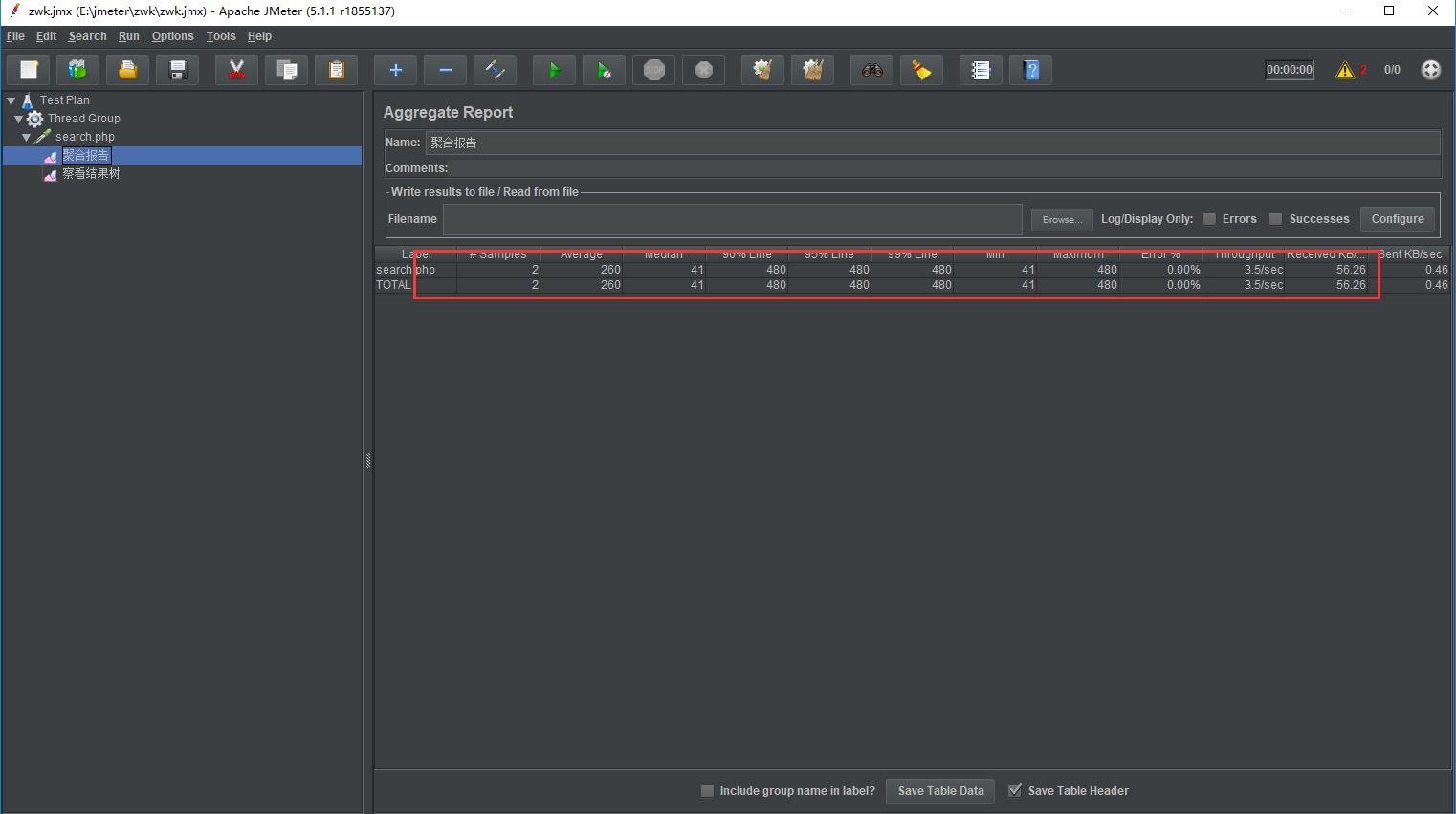Click the Save Table Data button
The height and width of the screenshot is (814, 1456).
pos(940,791)
